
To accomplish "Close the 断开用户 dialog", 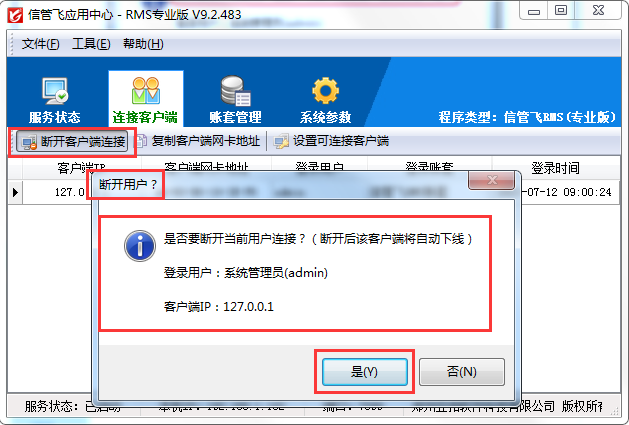I will pyautogui.click(x=491, y=180).
